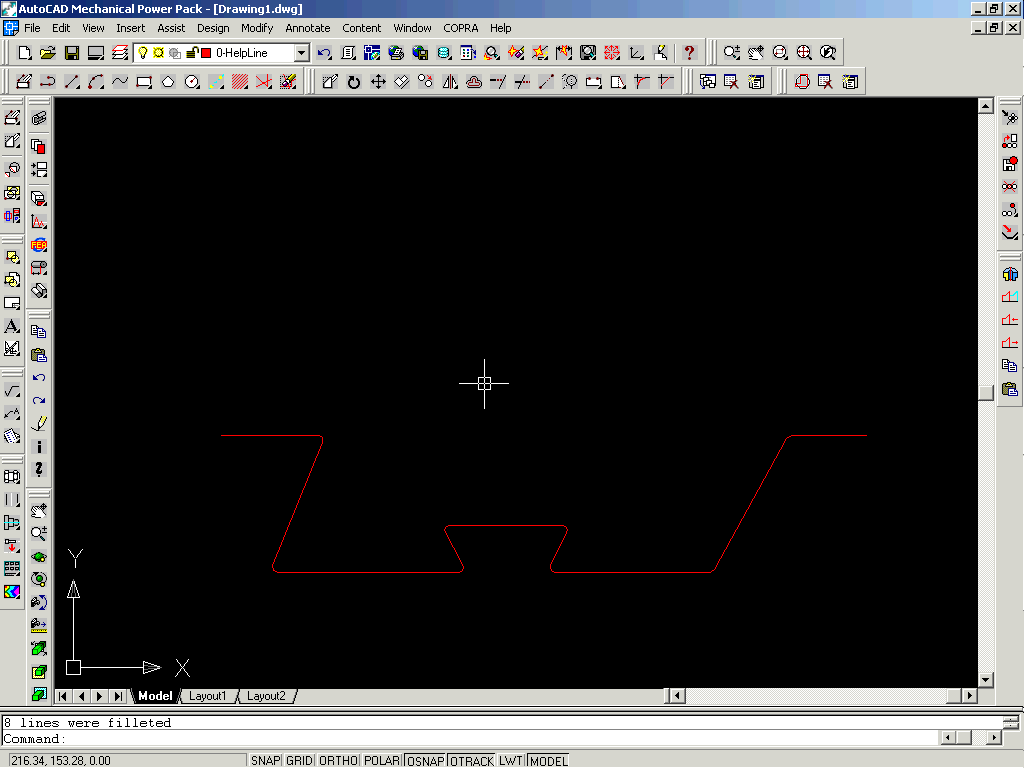Open the layer manager stacked-sheets icon
The image size is (1024, 768).
(x=120, y=53)
